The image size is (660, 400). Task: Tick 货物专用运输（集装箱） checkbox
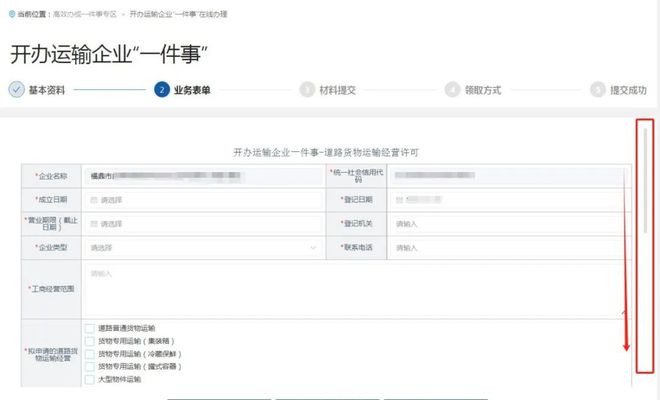pyautogui.click(x=90, y=341)
